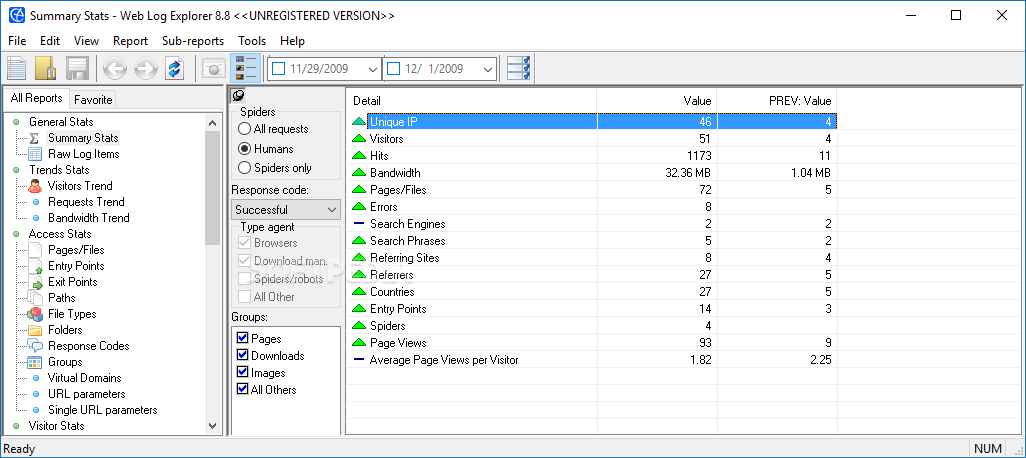1026x458 pixels.
Task: Open the Virtual Domains report
Action: point(84,378)
